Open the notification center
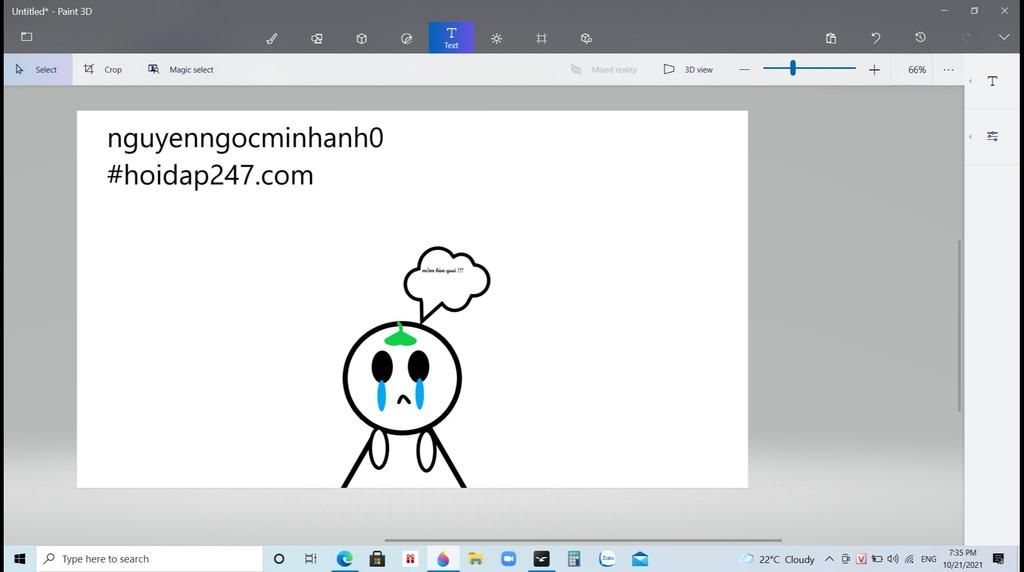1024x572 pixels. coord(999,559)
